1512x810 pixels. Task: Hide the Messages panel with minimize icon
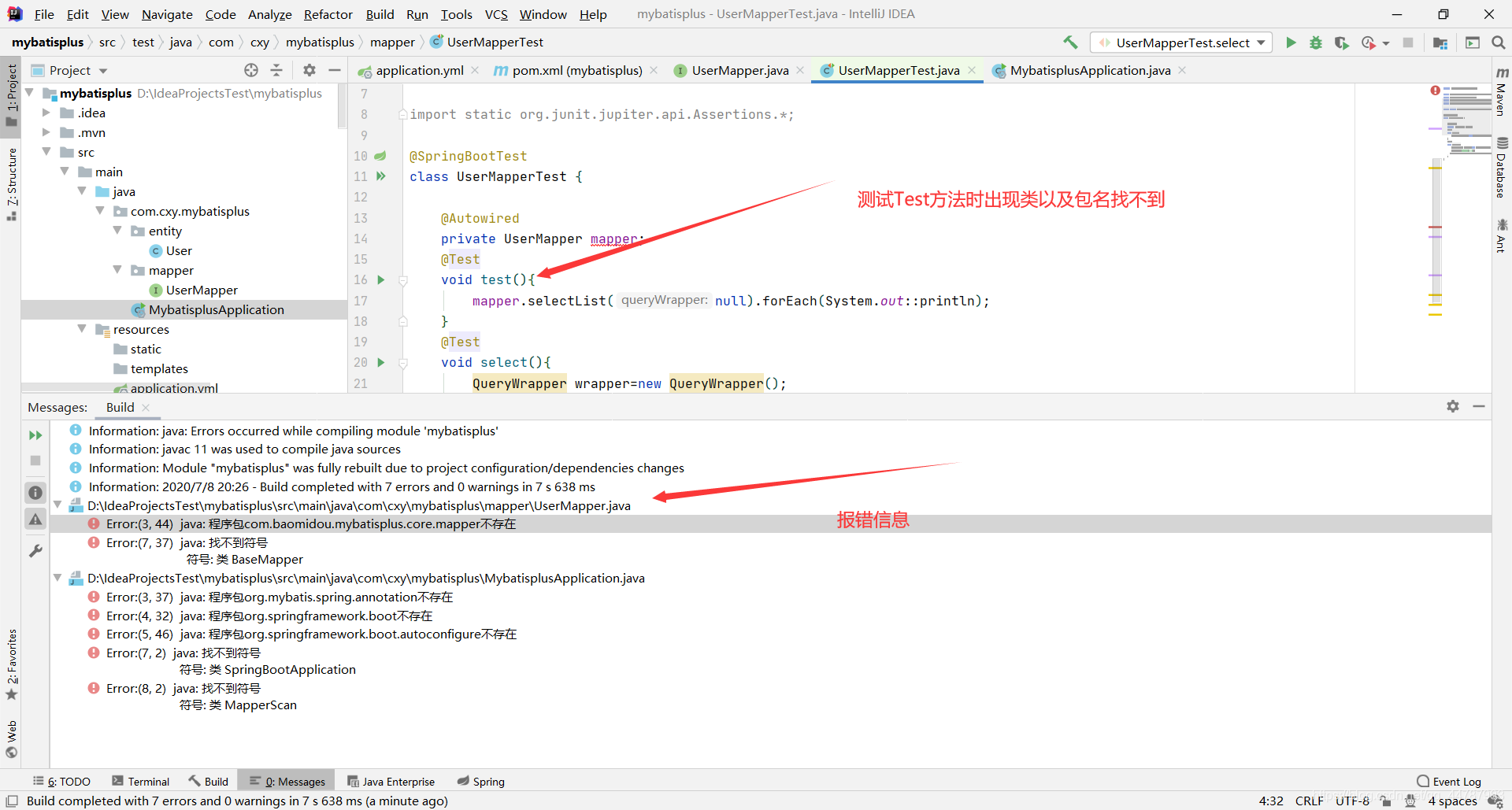(1480, 407)
